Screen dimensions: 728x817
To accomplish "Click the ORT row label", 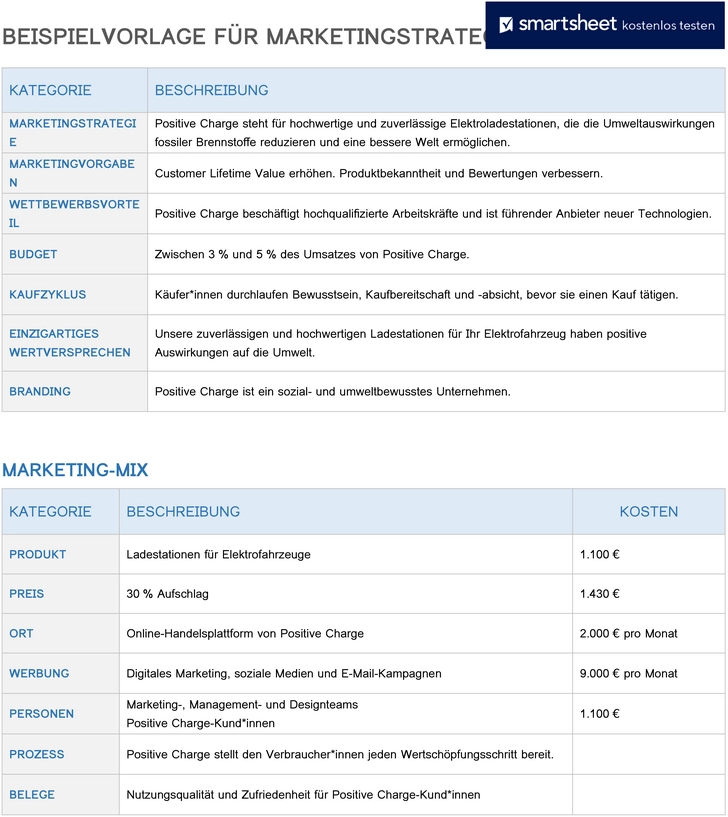I will (x=21, y=634).
